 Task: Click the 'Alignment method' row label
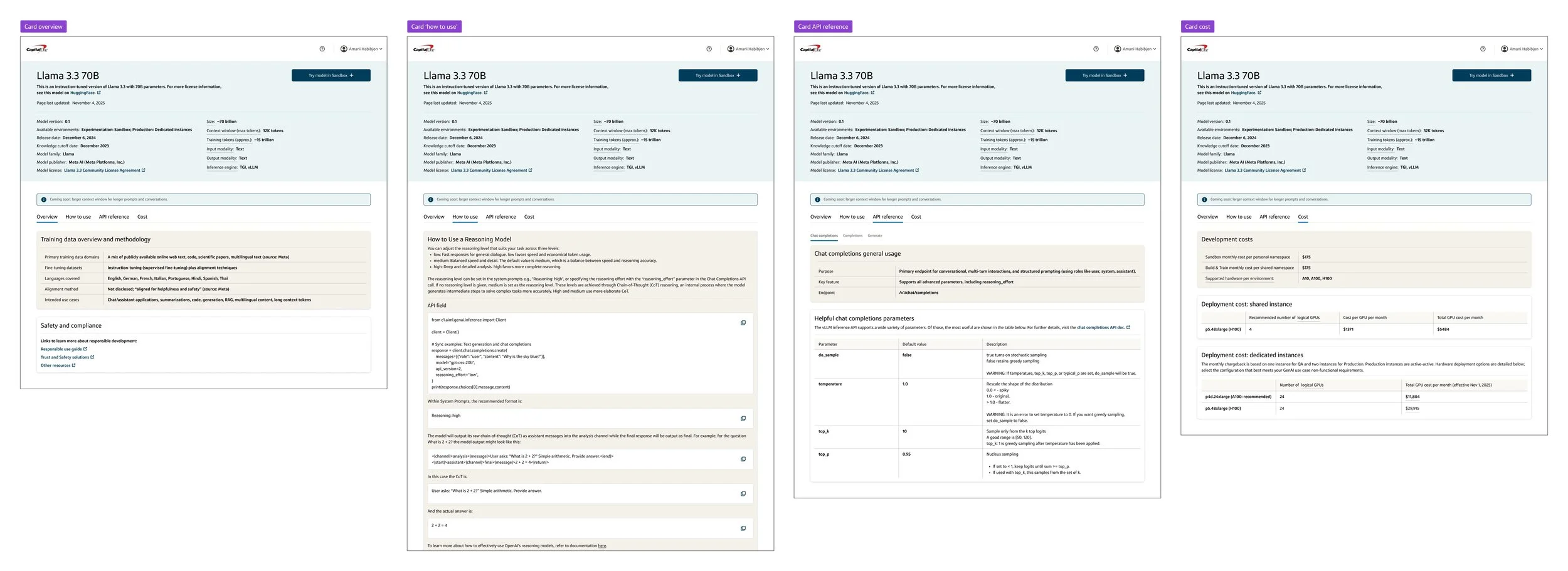61,289
